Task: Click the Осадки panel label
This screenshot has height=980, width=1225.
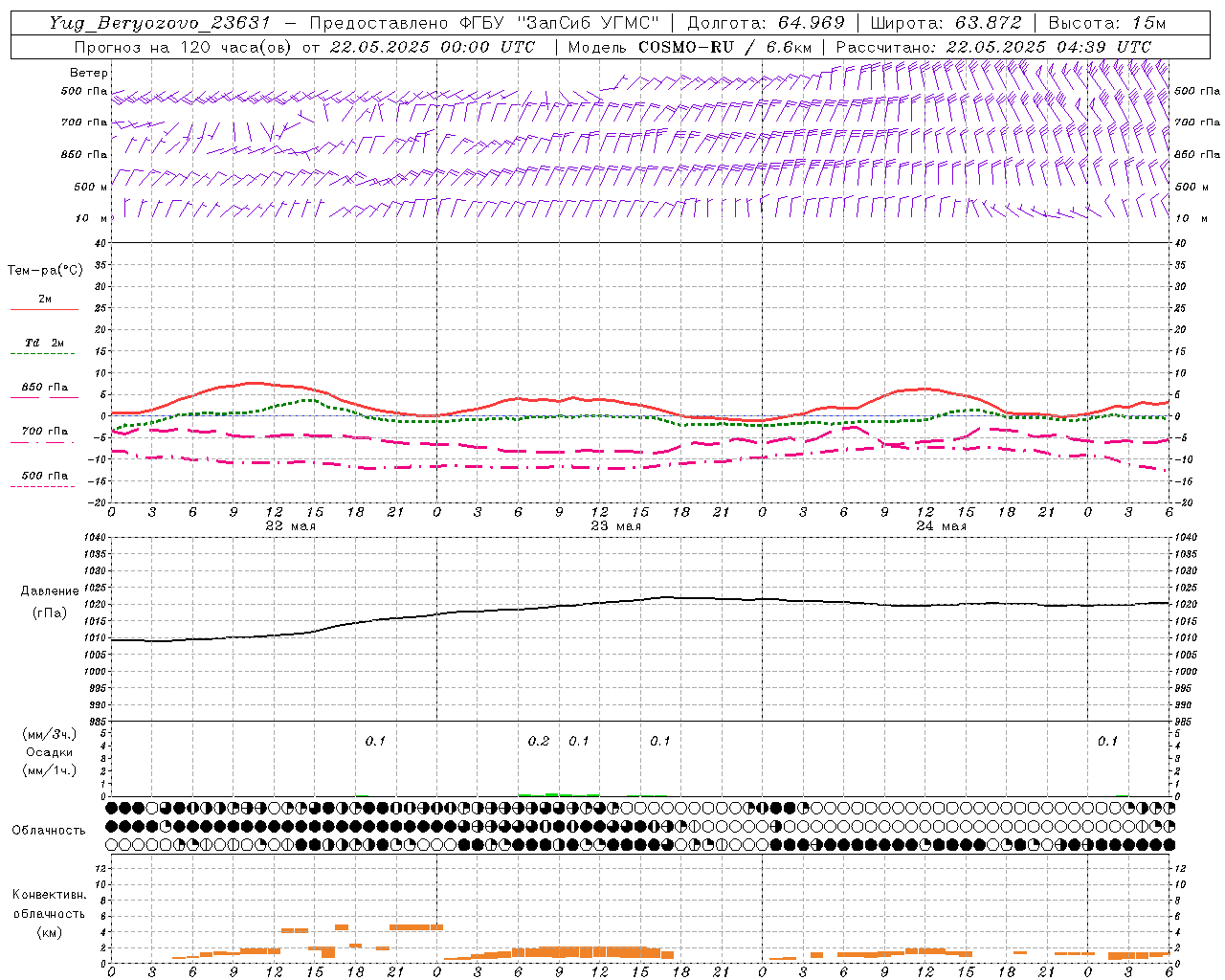Action: point(50,752)
